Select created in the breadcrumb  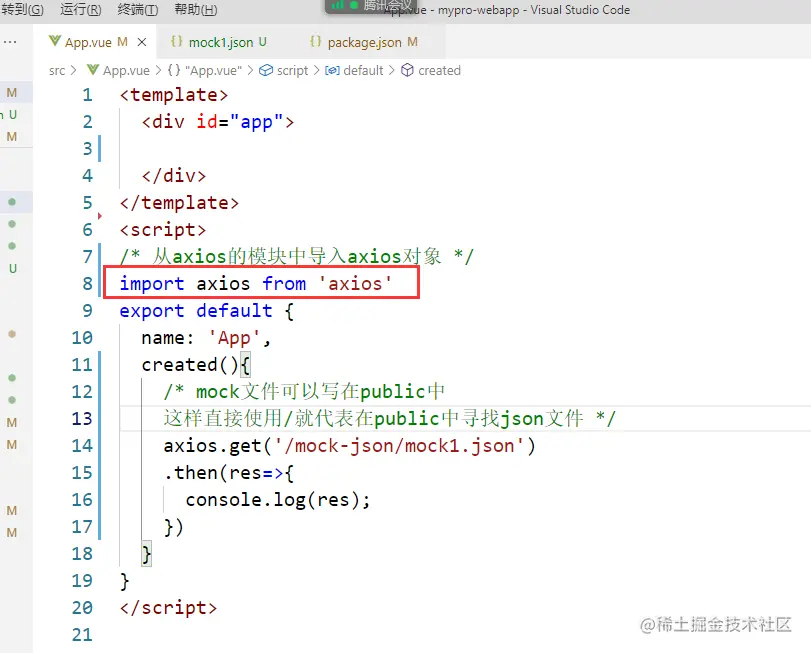point(439,70)
